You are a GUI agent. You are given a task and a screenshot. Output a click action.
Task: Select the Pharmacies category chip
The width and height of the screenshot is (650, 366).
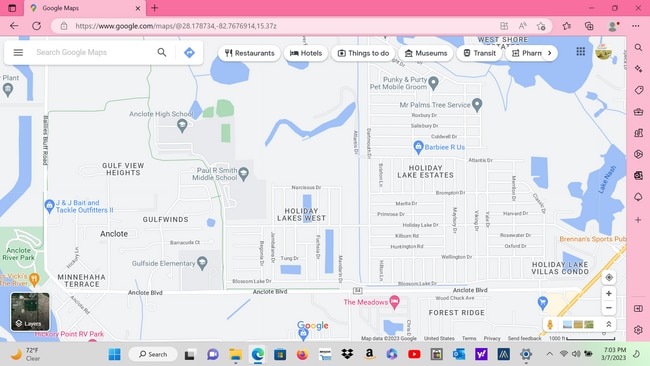(x=526, y=53)
